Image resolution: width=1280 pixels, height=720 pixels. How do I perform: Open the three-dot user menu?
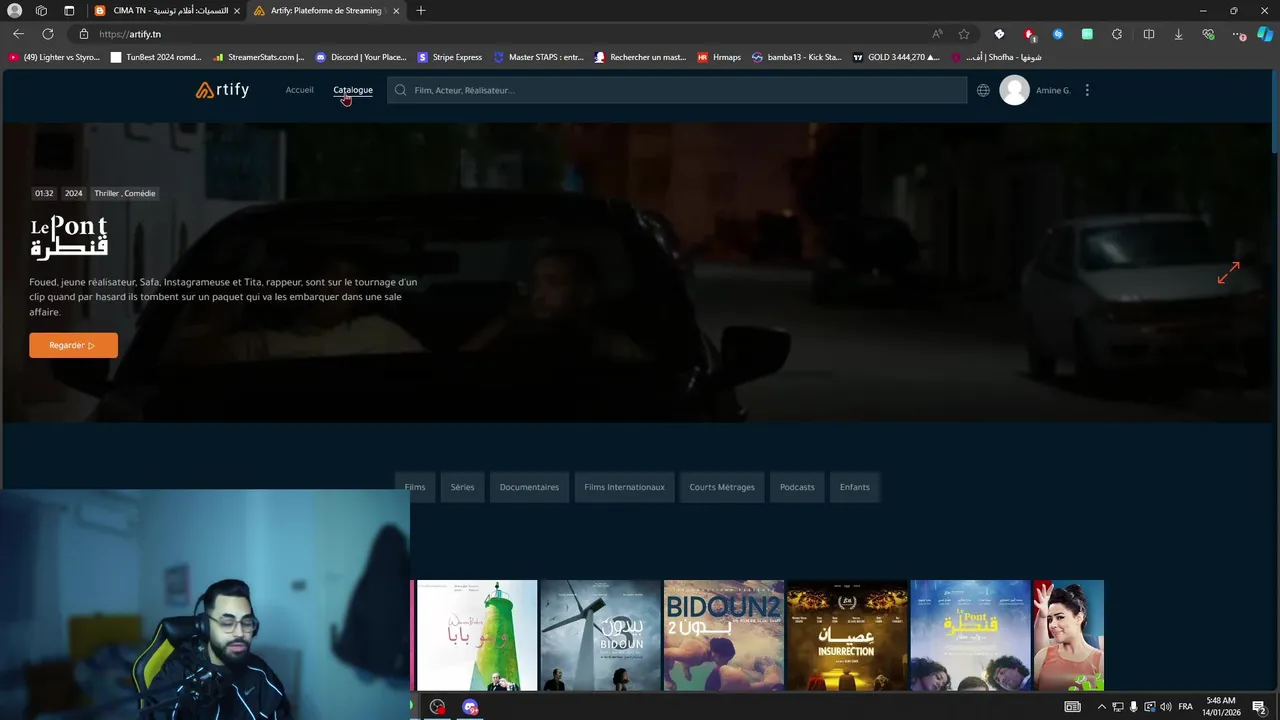pos(1087,90)
